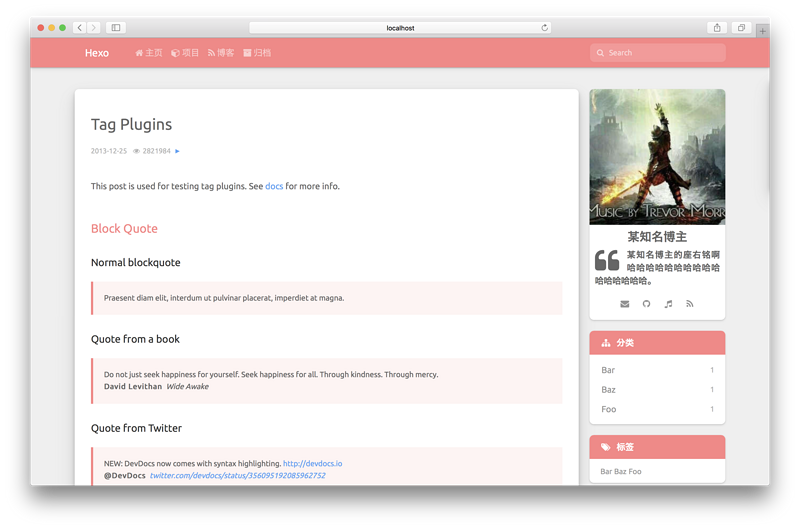Click the search magnifier icon
The height and width of the screenshot is (529, 800).
pos(600,53)
